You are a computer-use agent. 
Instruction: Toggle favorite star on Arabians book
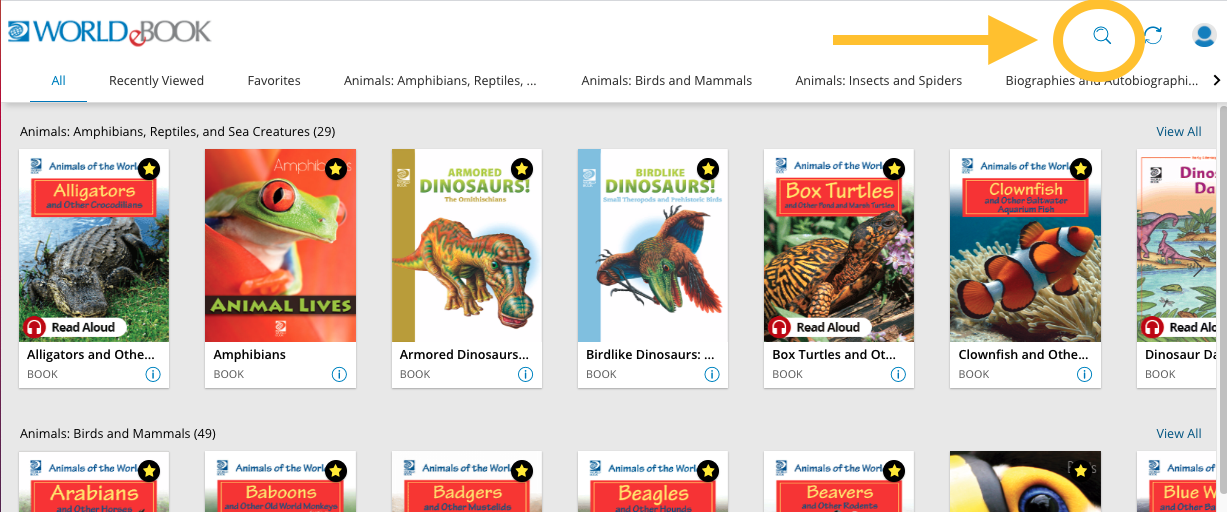(149, 471)
